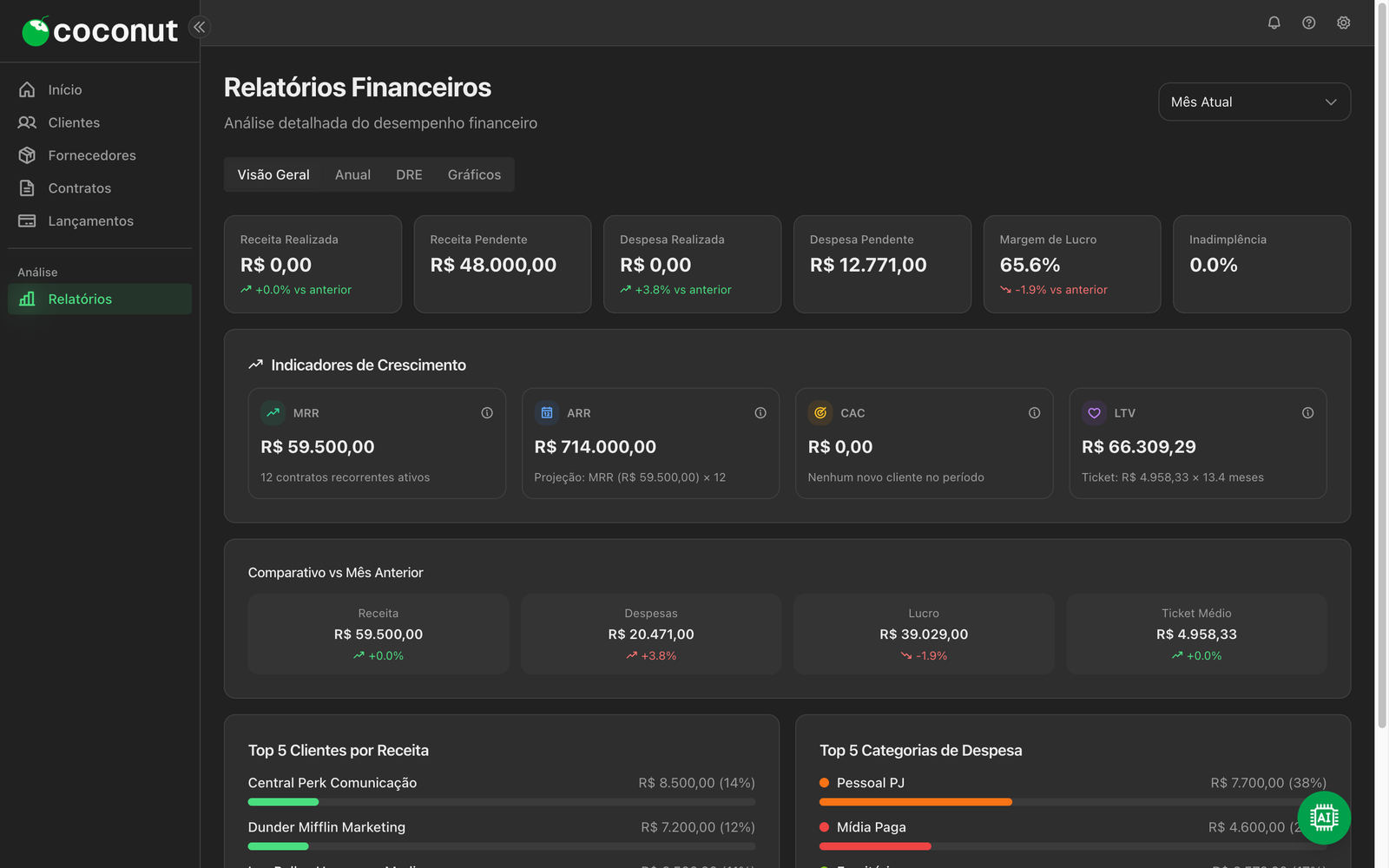Open settings gear icon in header
The width and height of the screenshot is (1389, 868).
1343,23
